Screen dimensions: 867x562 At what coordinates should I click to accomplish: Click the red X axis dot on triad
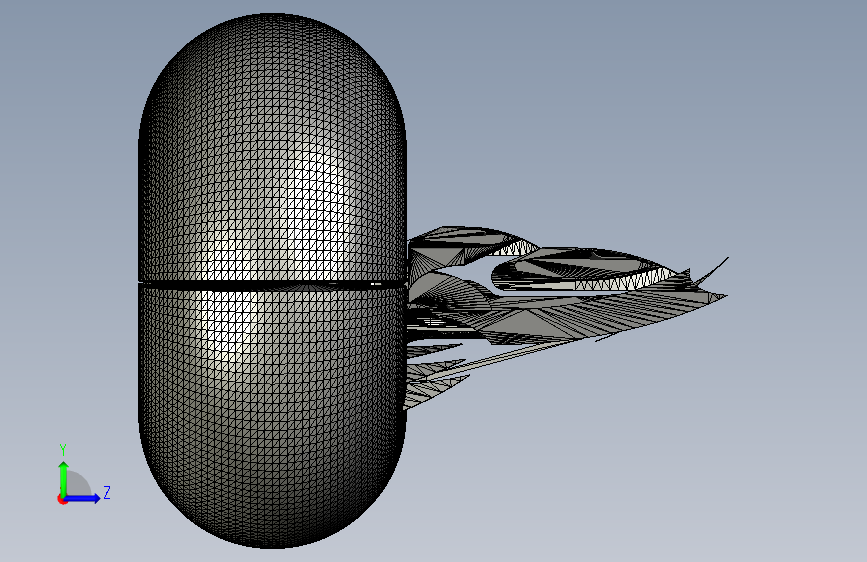click(x=62, y=499)
